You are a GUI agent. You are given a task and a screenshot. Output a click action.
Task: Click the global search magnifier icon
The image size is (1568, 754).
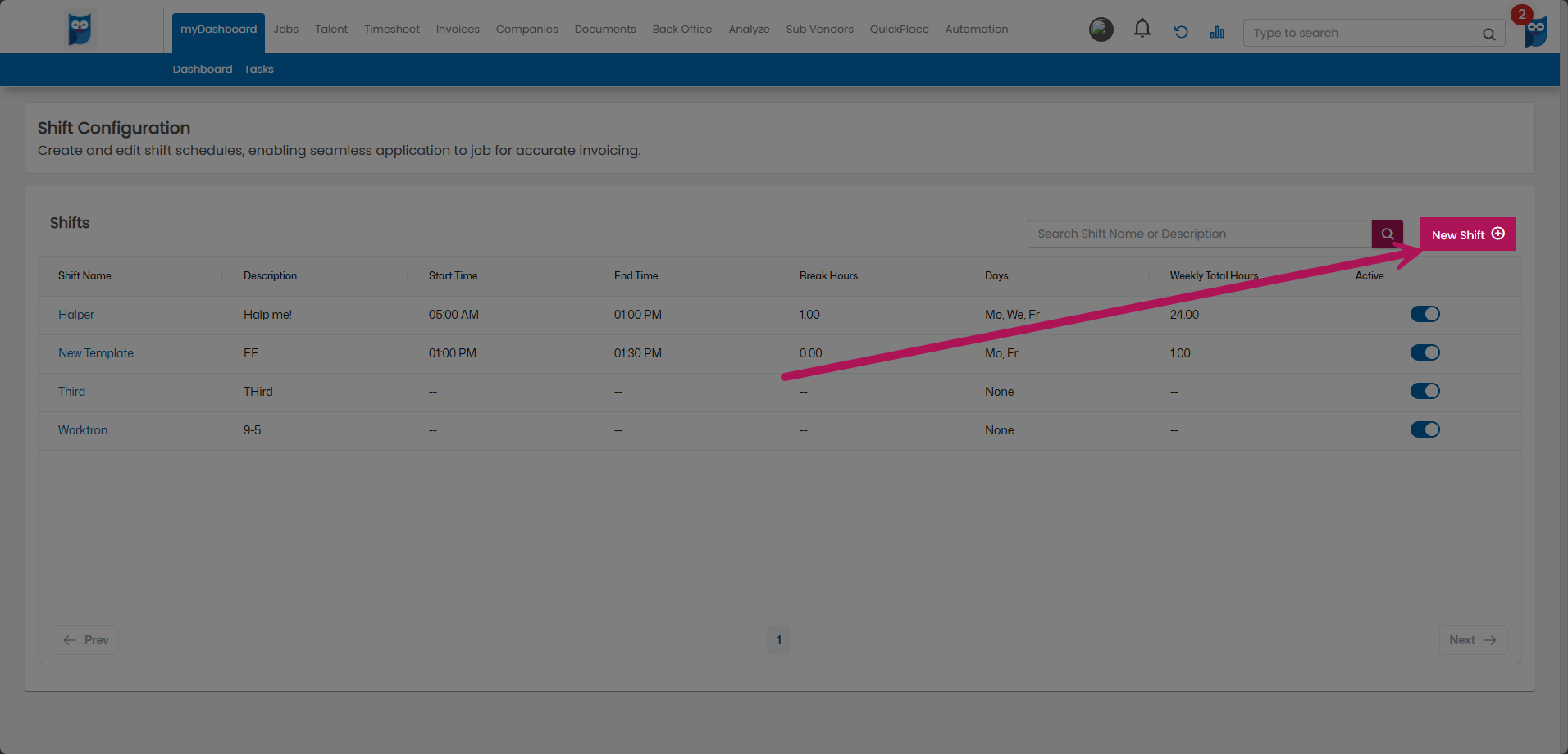(1488, 34)
